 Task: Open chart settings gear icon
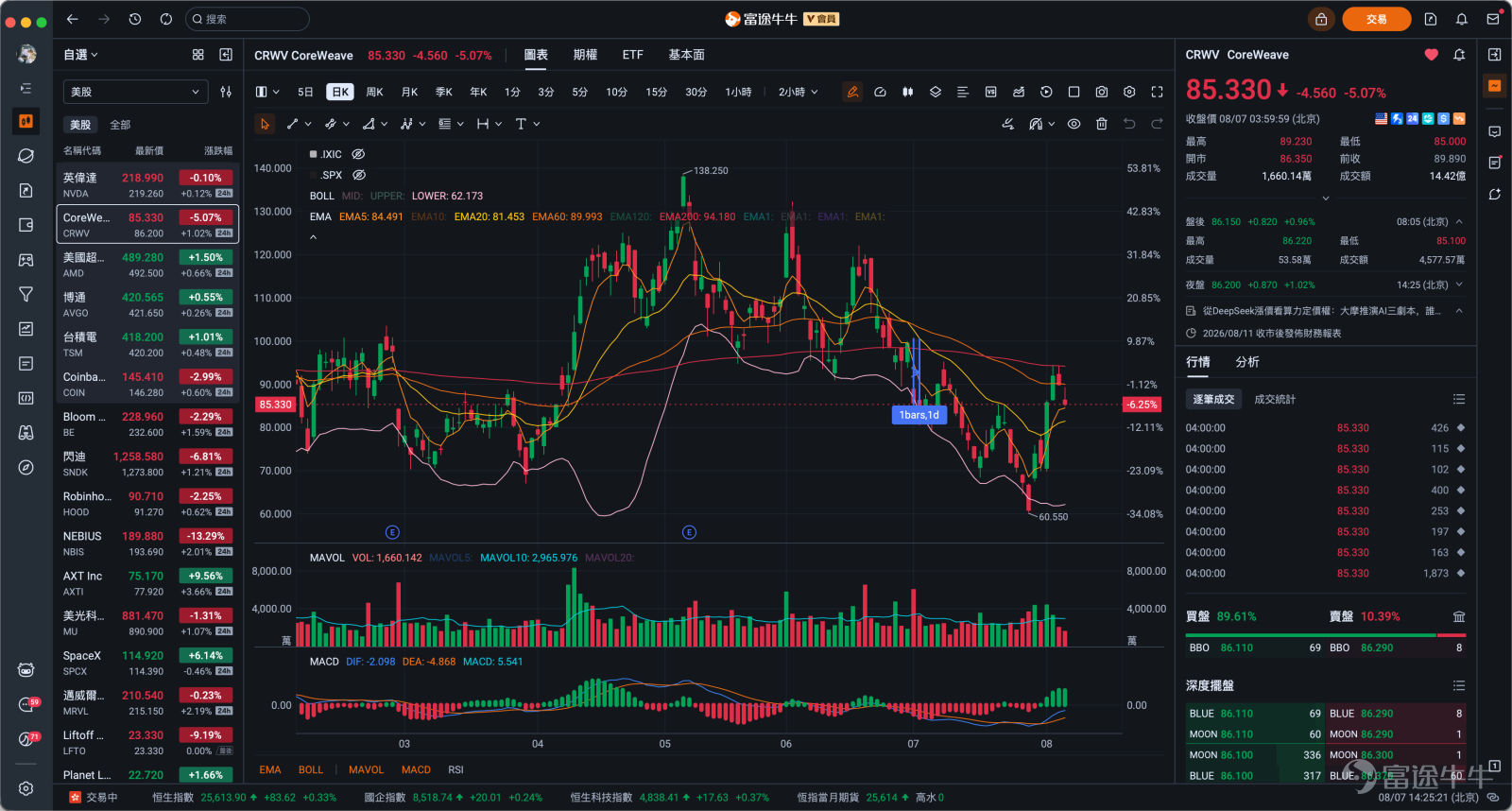(x=1129, y=92)
